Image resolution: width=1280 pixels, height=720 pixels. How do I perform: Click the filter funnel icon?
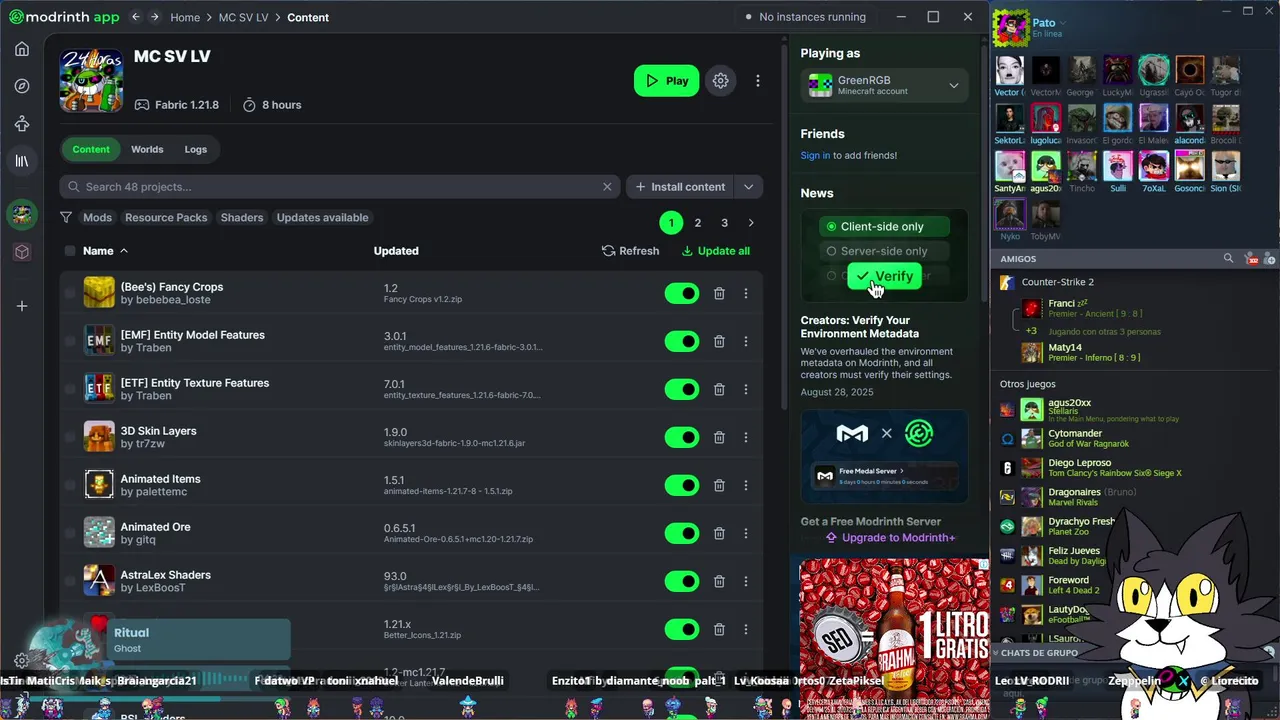66,217
